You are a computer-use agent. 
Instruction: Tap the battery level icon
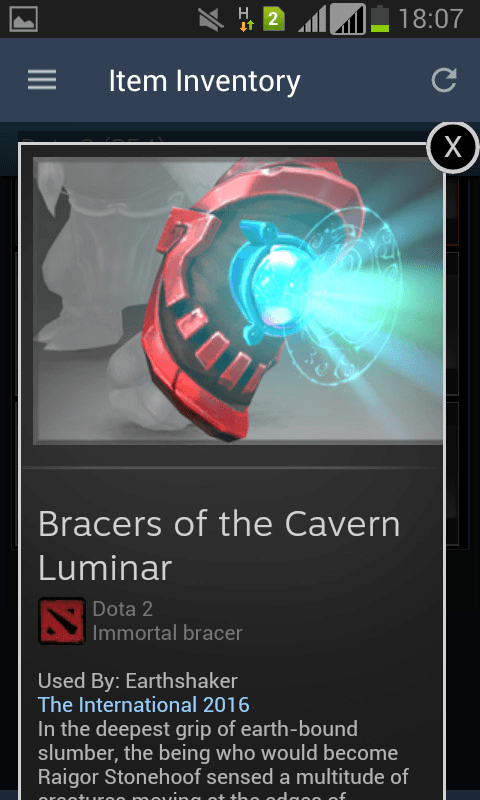[380, 19]
